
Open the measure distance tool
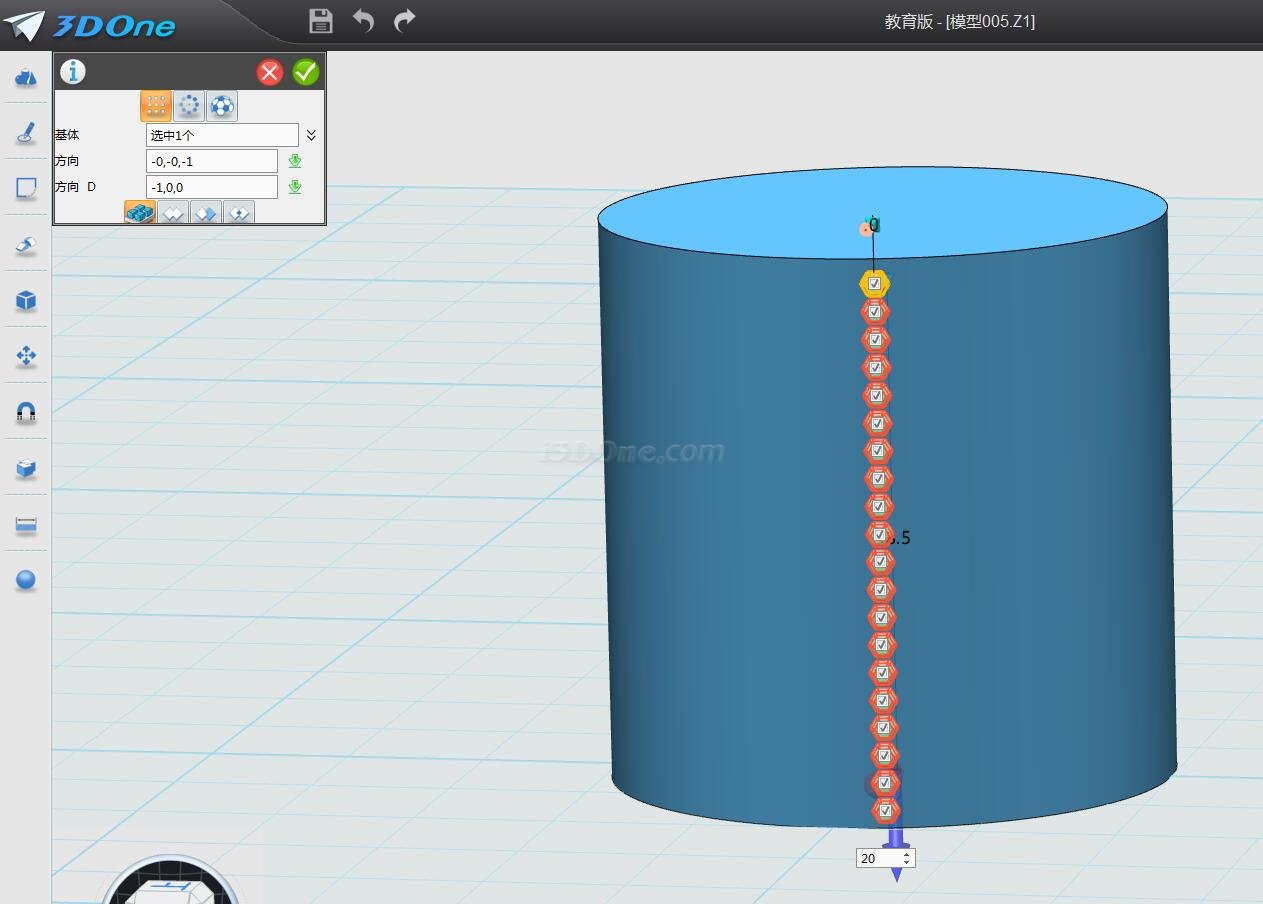pos(26,525)
